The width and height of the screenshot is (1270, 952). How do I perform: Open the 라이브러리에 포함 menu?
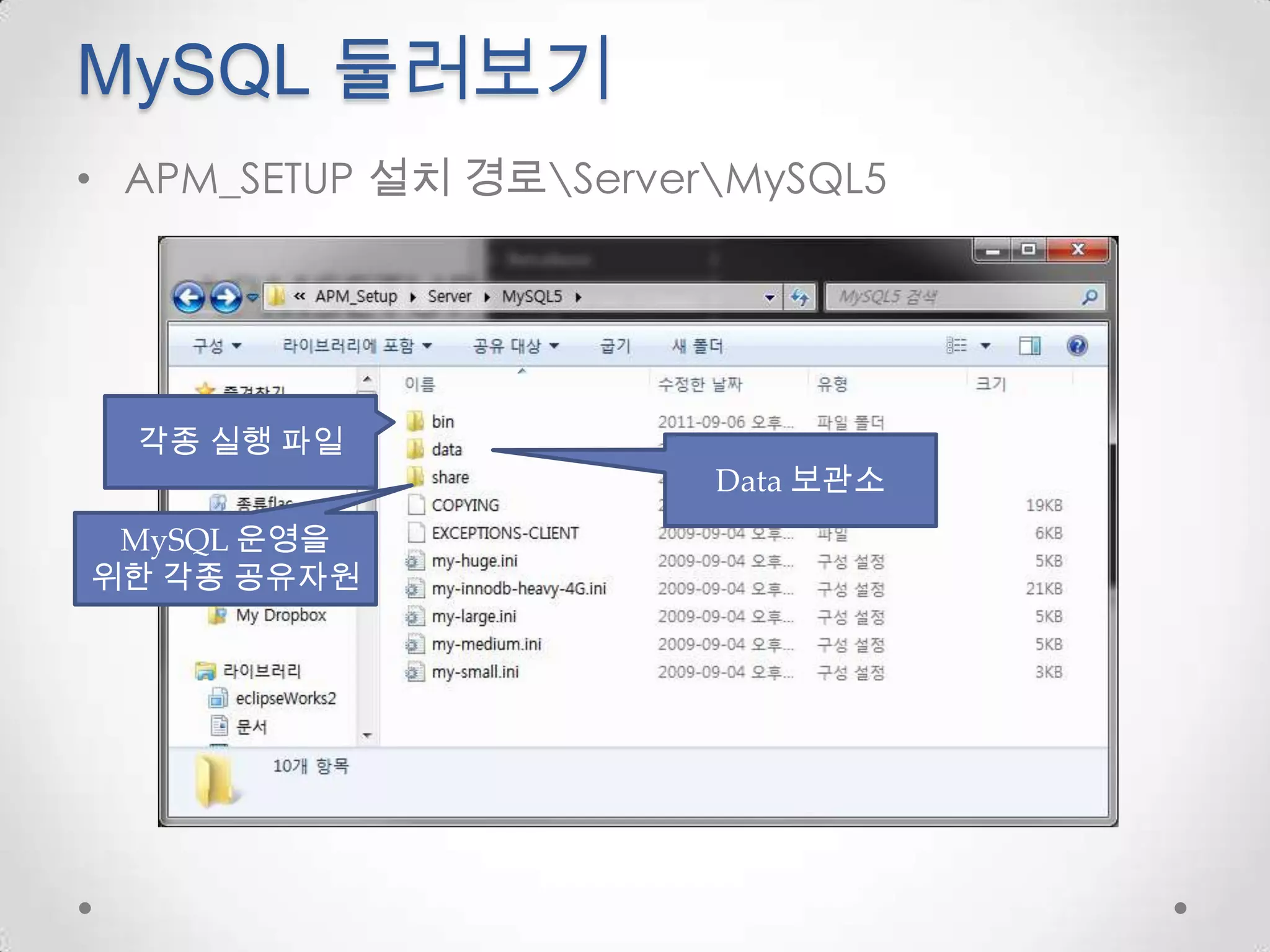pyautogui.click(x=357, y=346)
